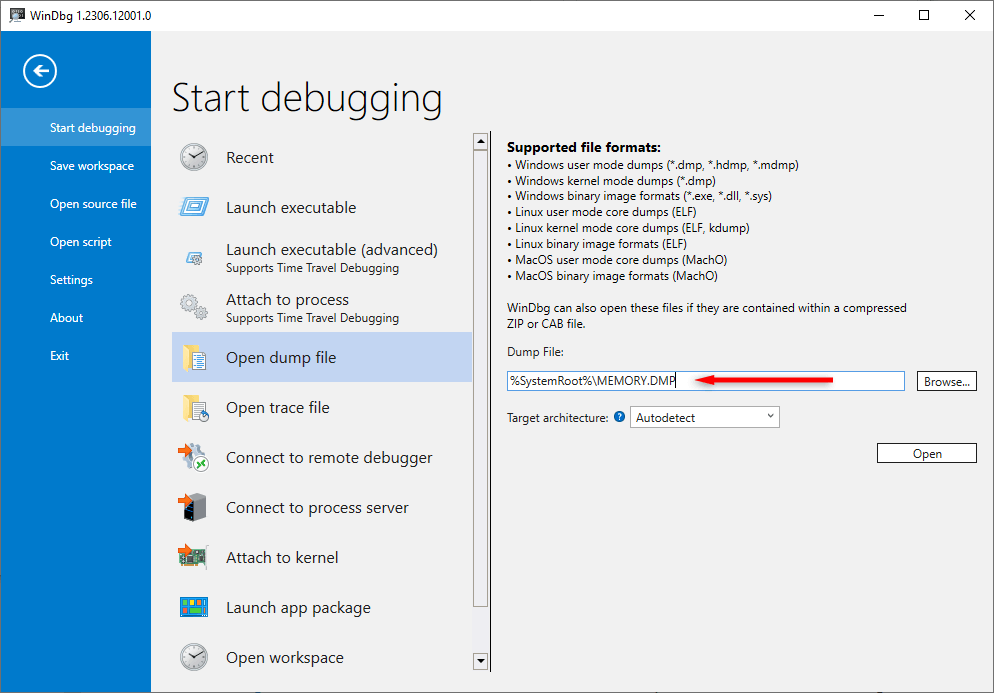994x693 pixels.
Task: Select the Recent option label
Action: (250, 157)
